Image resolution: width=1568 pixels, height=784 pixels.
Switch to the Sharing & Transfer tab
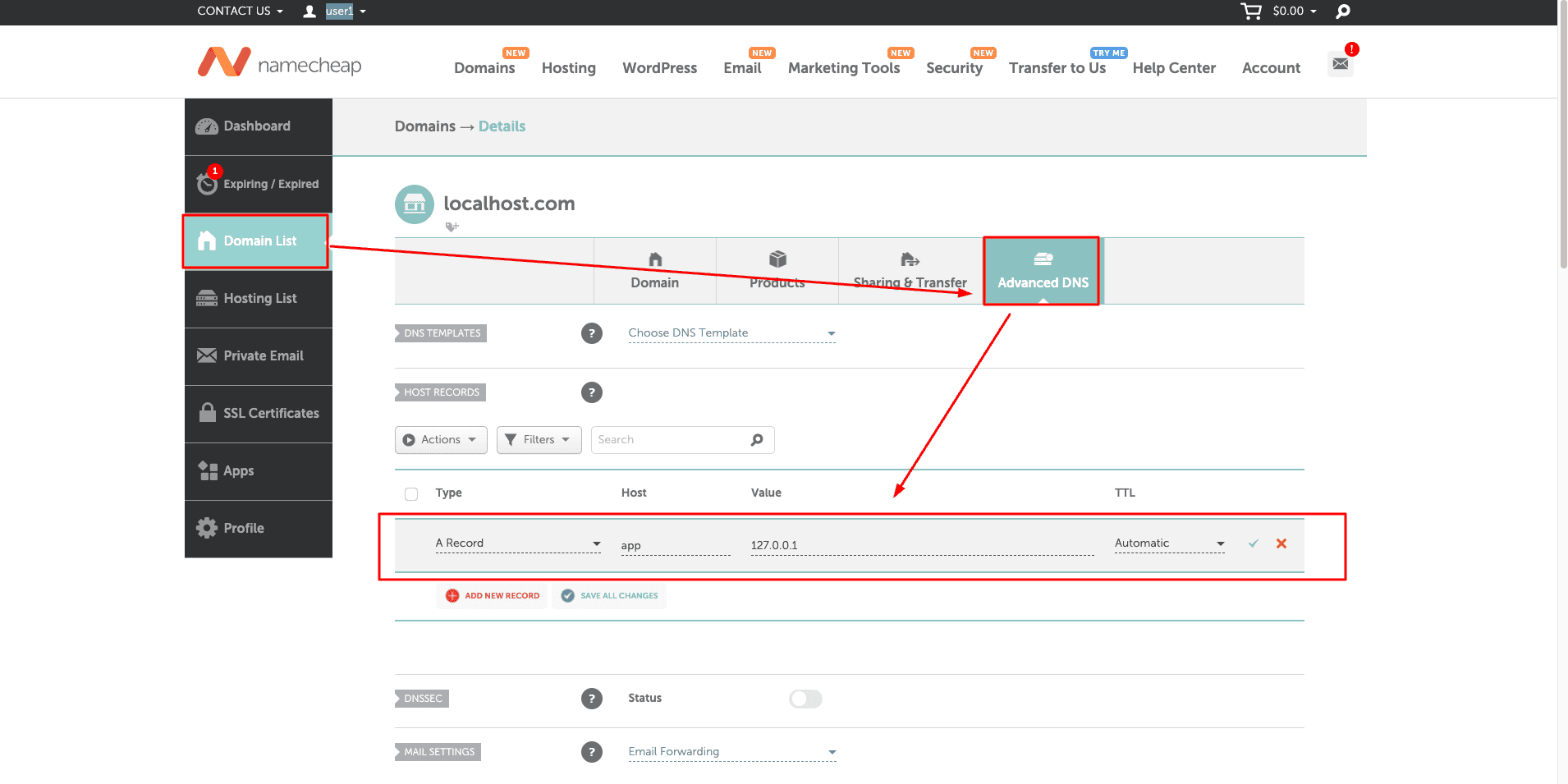click(x=910, y=272)
